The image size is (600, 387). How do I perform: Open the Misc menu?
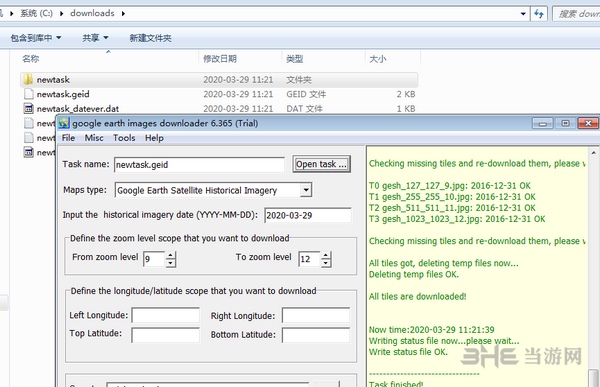click(x=94, y=138)
